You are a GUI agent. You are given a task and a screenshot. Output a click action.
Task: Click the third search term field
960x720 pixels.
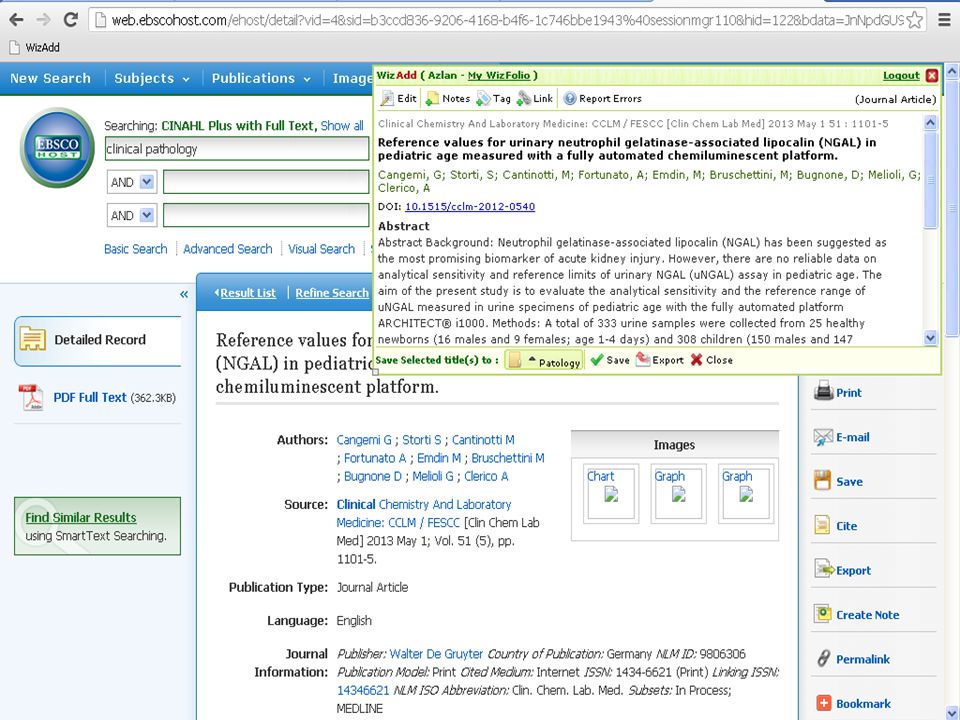266,215
